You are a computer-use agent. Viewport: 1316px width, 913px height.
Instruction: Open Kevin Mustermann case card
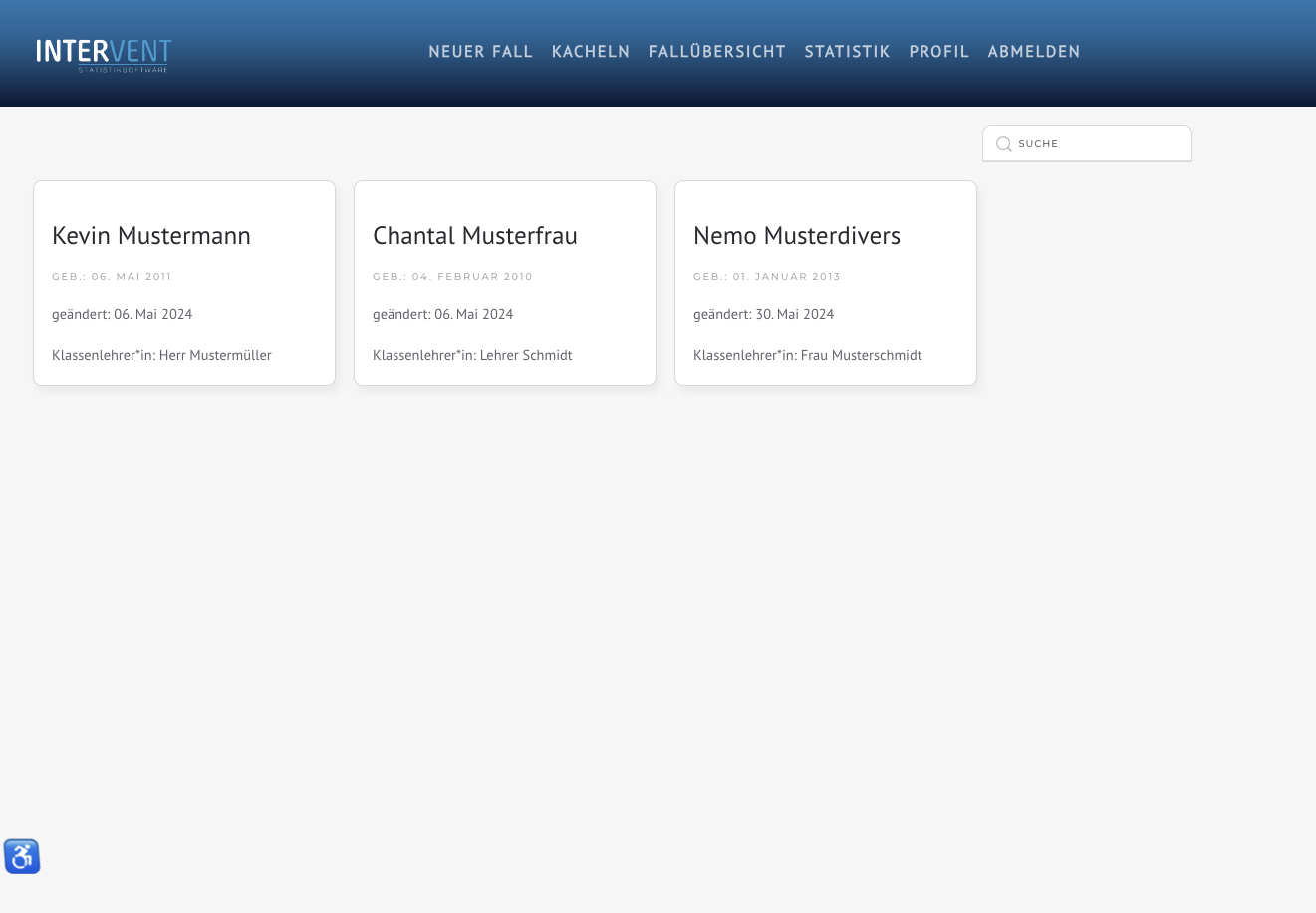click(x=184, y=283)
